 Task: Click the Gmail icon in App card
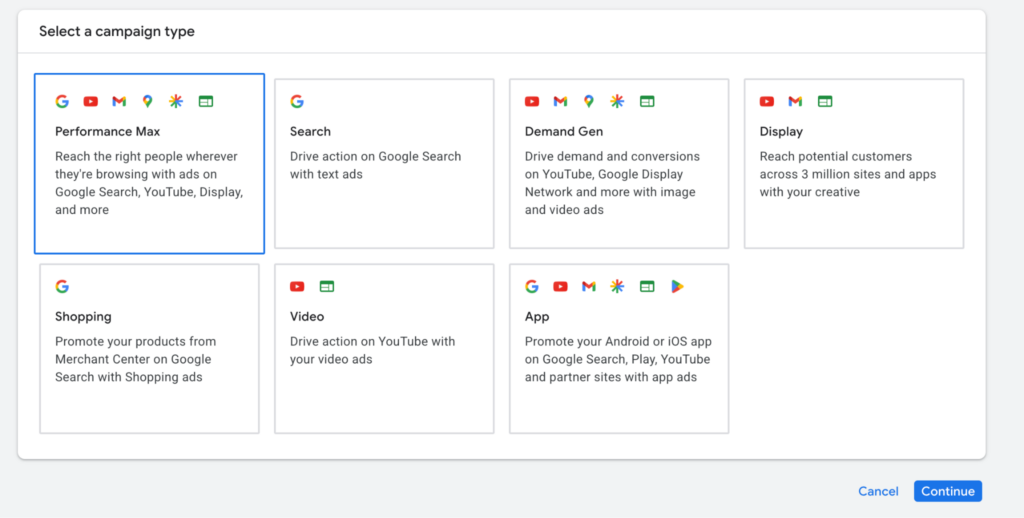click(589, 286)
